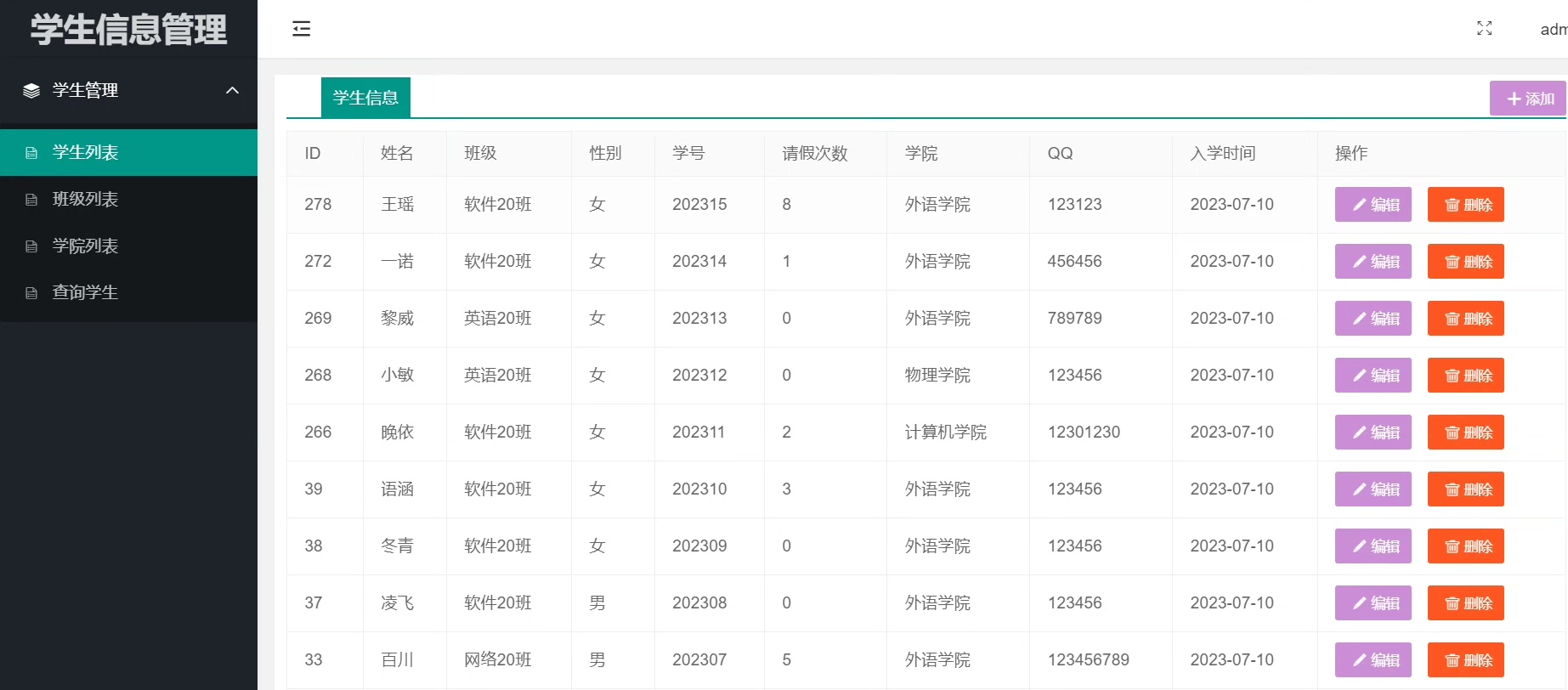Click the fullscreen expand icon in header
1568x690 pixels.
pos(1485,29)
